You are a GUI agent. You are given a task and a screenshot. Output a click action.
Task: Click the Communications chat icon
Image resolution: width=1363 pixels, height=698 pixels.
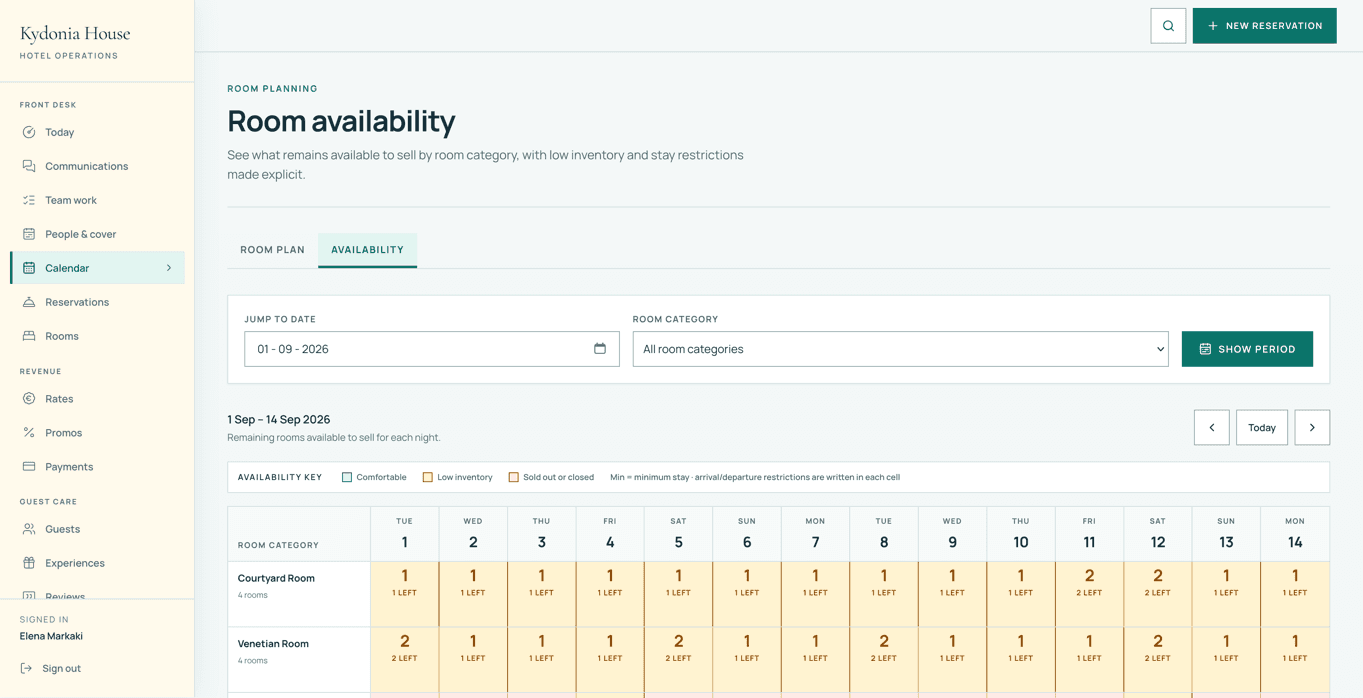coord(29,166)
